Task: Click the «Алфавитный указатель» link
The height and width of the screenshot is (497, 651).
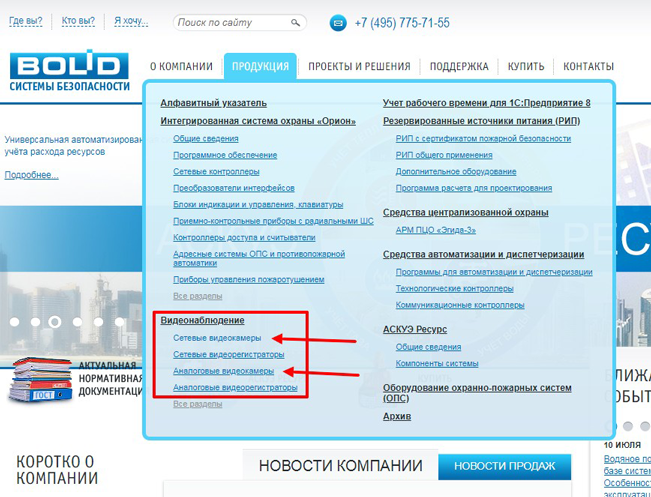Action: coord(213,103)
